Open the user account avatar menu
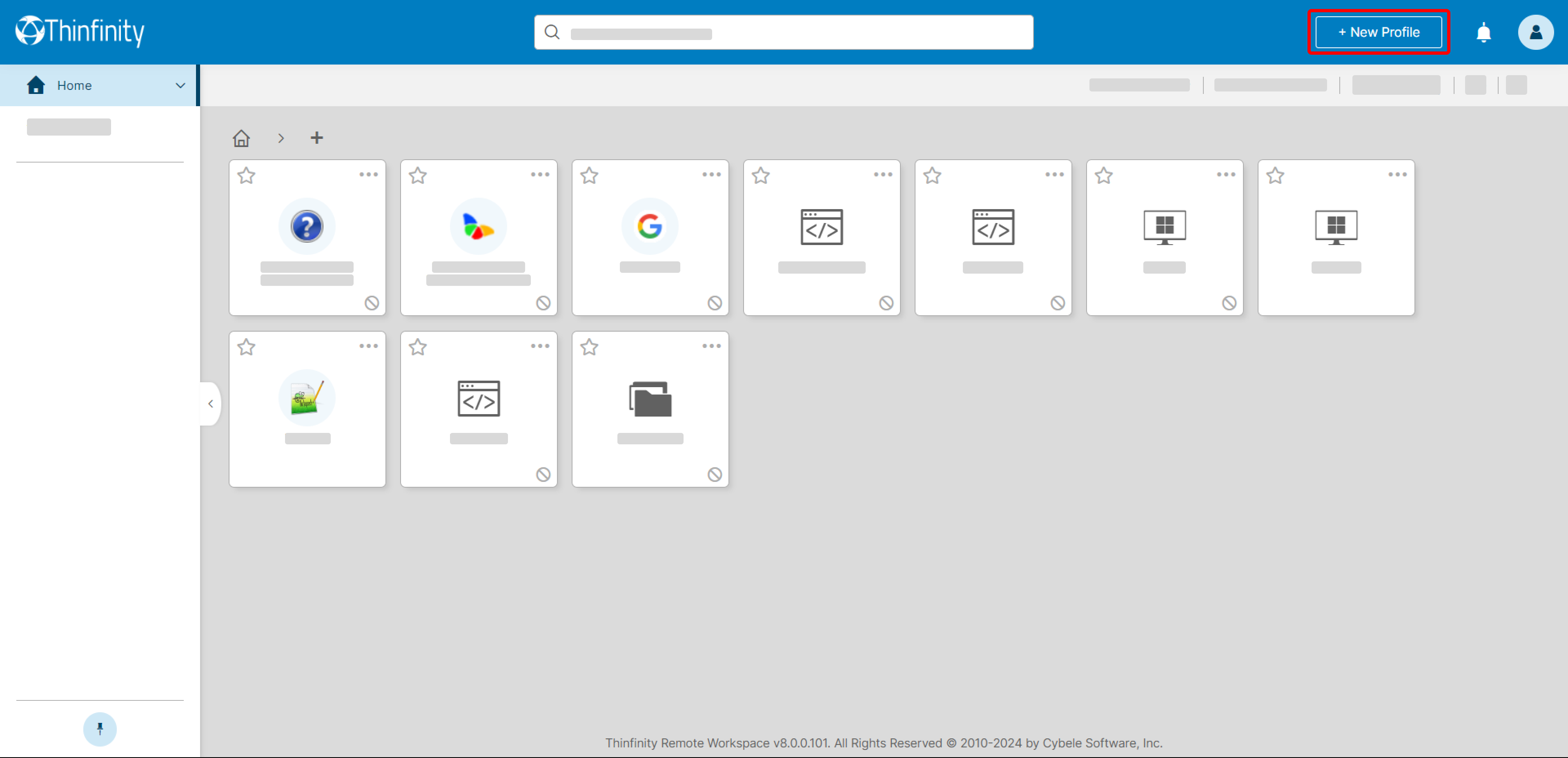 pyautogui.click(x=1536, y=32)
